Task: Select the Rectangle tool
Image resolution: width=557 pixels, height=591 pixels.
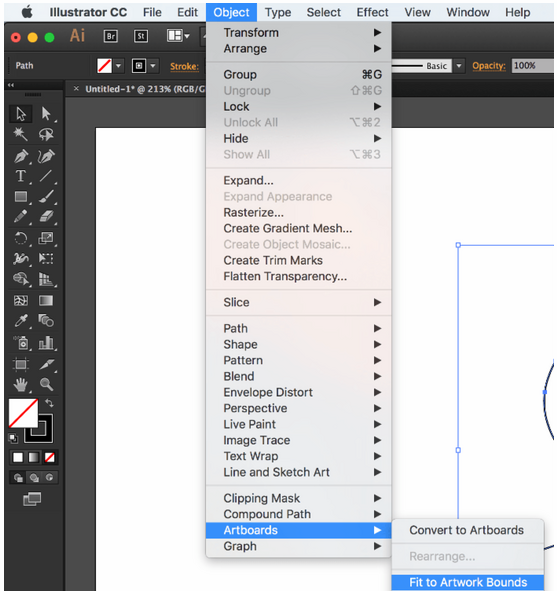Action: [21, 197]
